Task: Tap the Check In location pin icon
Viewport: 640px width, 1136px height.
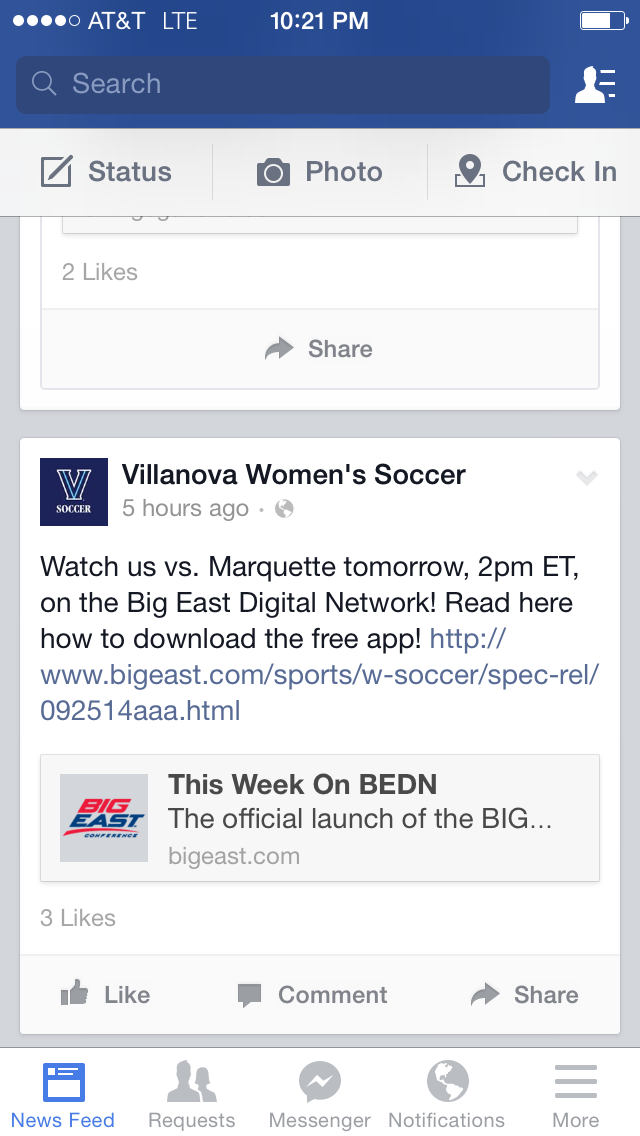Action: coord(469,172)
